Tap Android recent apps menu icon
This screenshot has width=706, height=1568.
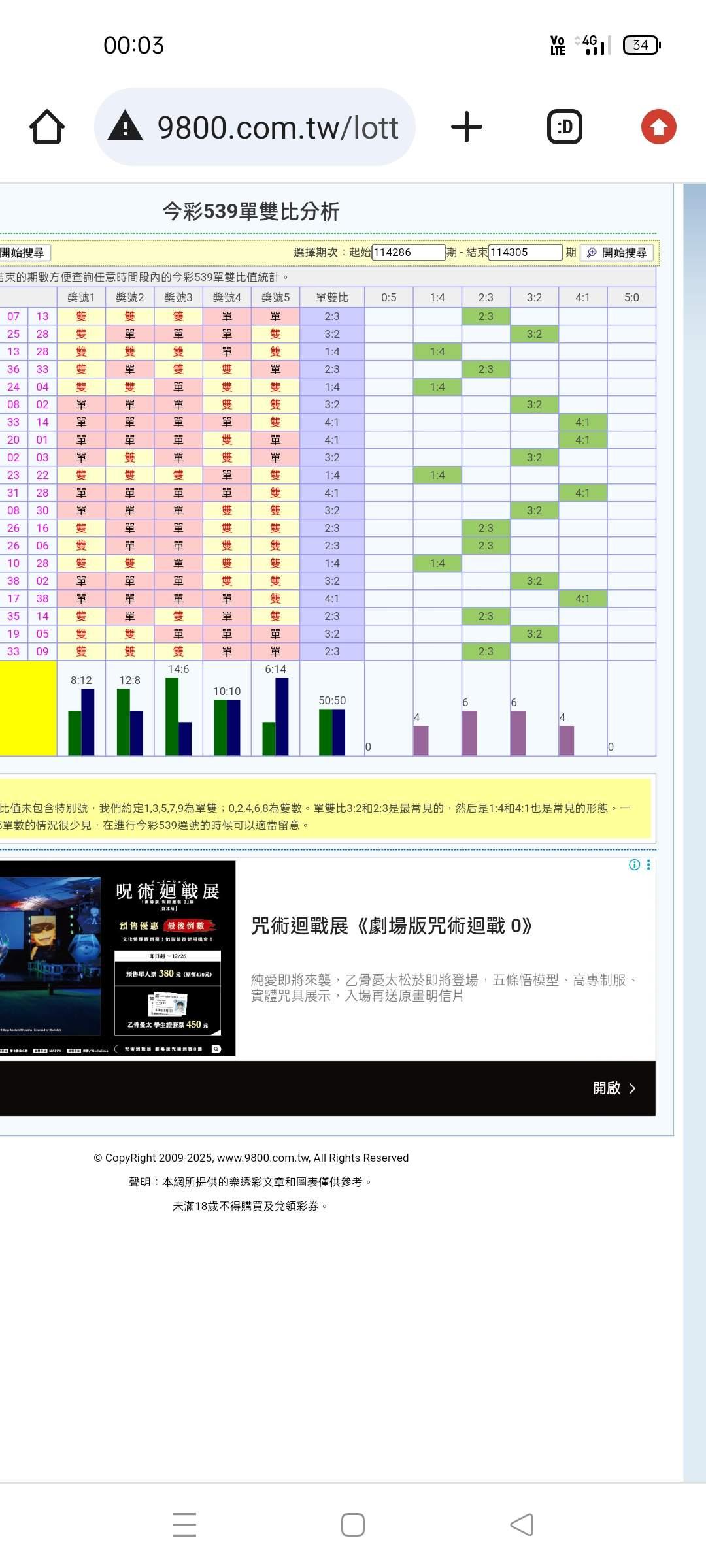(x=184, y=1524)
